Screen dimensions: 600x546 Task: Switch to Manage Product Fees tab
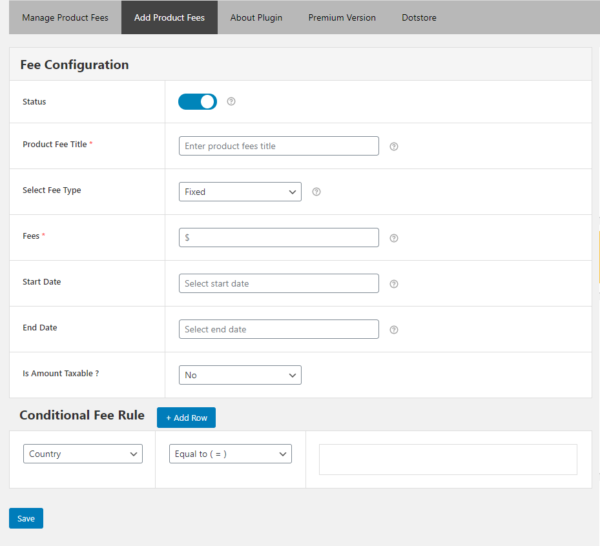tap(64, 18)
